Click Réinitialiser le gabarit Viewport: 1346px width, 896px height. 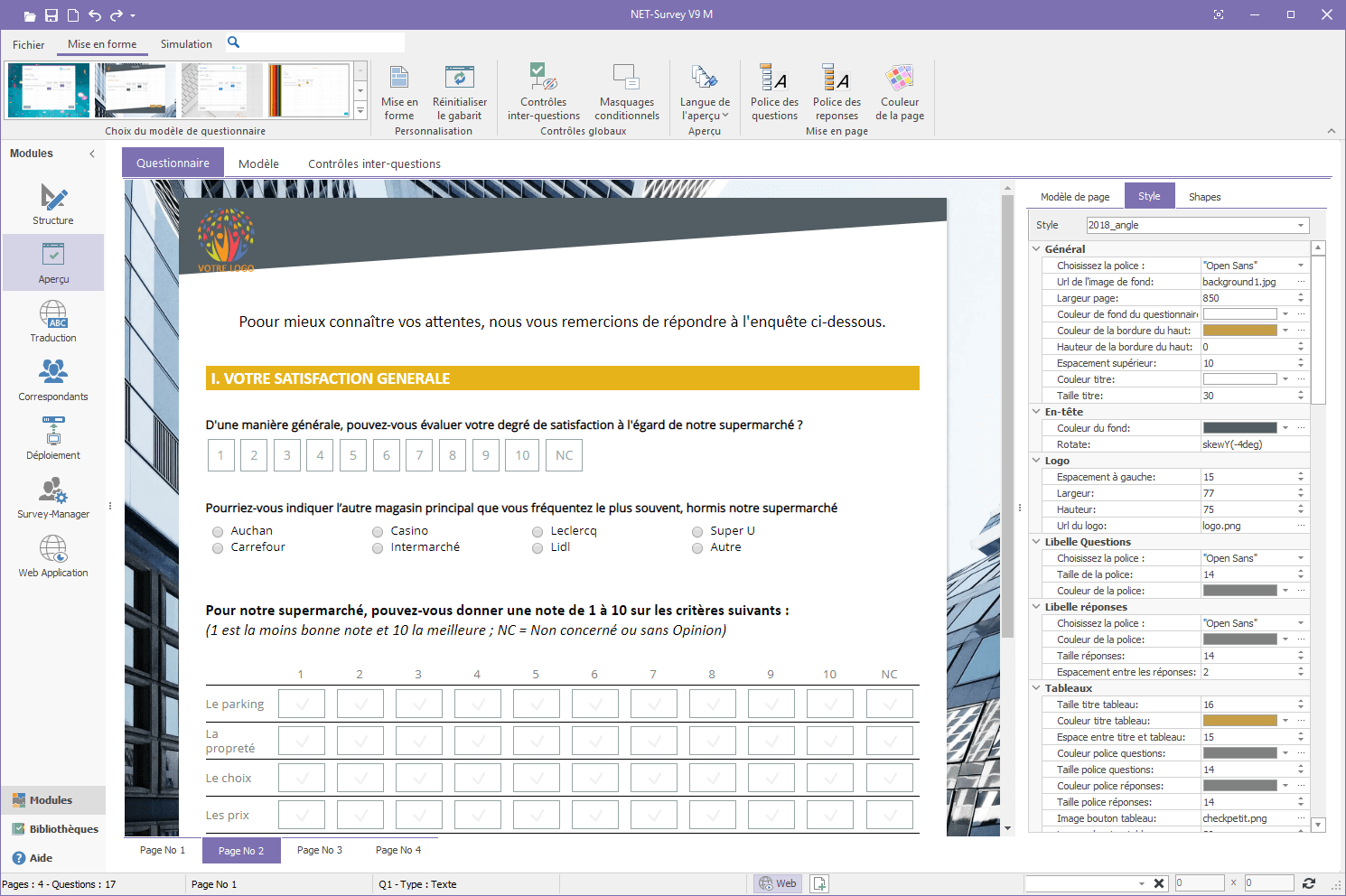460,93
